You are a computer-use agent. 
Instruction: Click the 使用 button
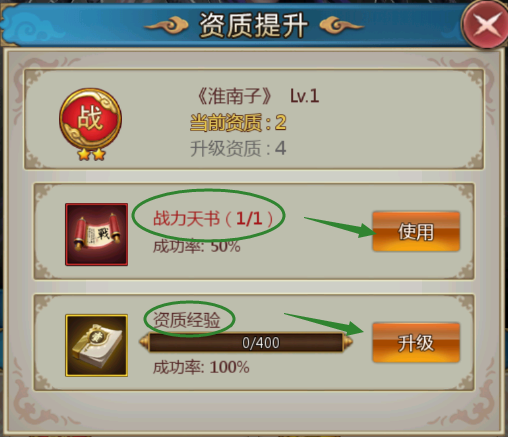(x=416, y=231)
